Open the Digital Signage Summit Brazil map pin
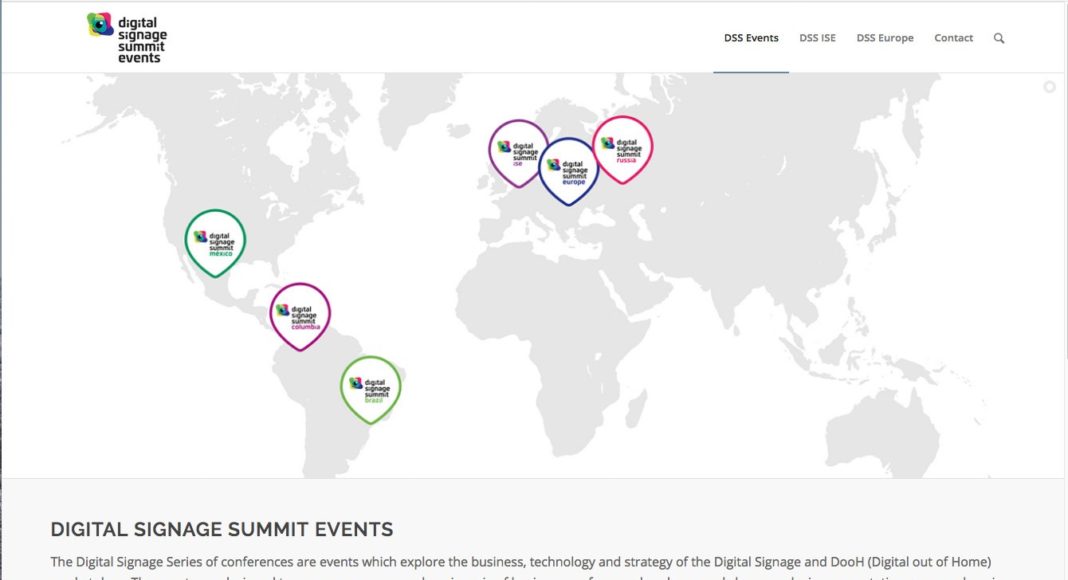 pos(371,389)
